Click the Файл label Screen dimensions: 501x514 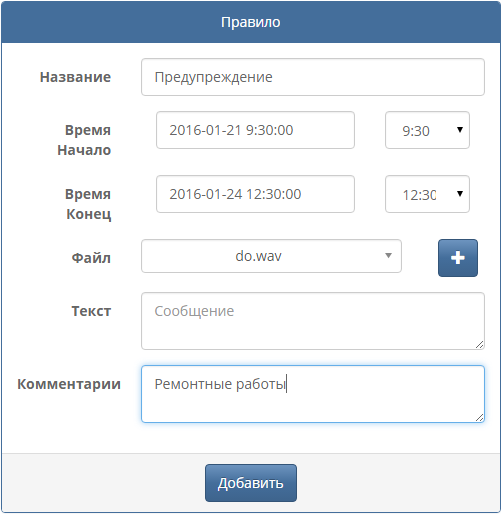(x=91, y=258)
